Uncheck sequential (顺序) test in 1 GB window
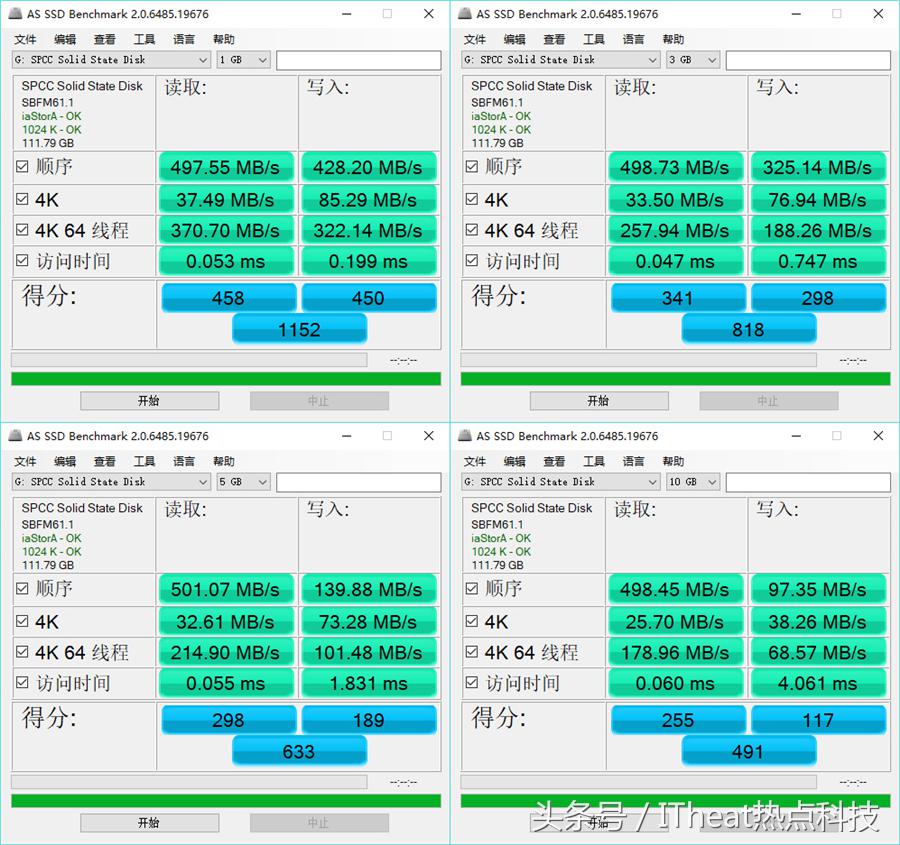The image size is (900, 845). tap(22, 166)
